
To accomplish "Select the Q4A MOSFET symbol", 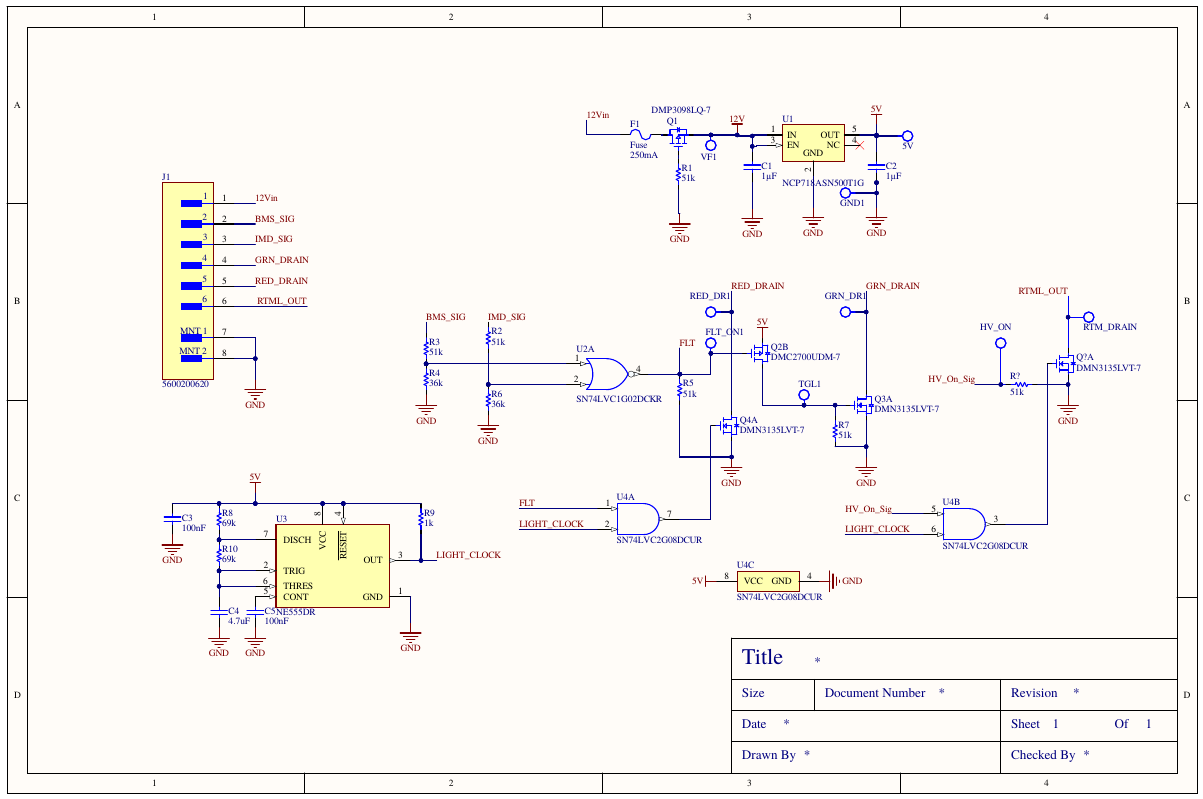I will pos(728,426).
